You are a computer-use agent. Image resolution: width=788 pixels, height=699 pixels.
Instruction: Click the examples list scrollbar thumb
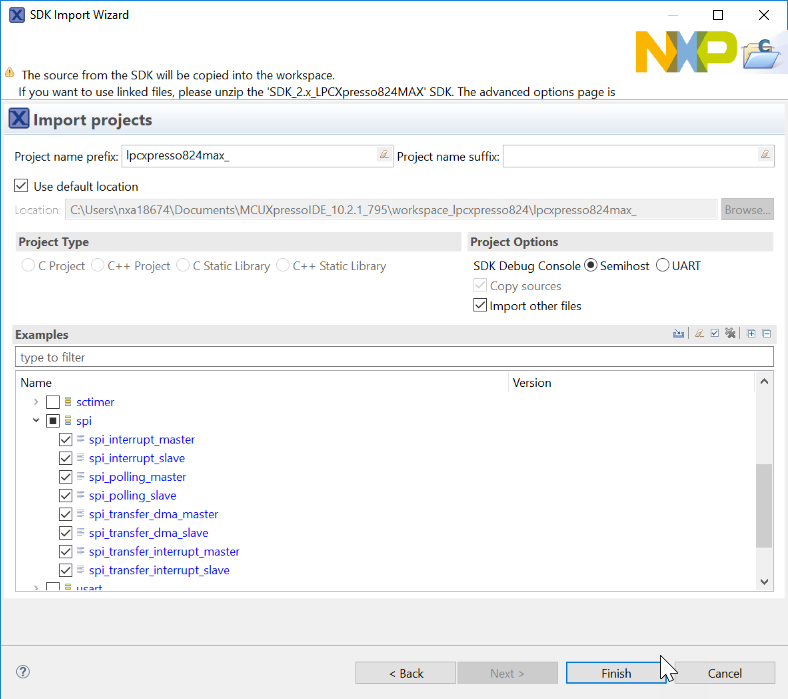point(764,506)
